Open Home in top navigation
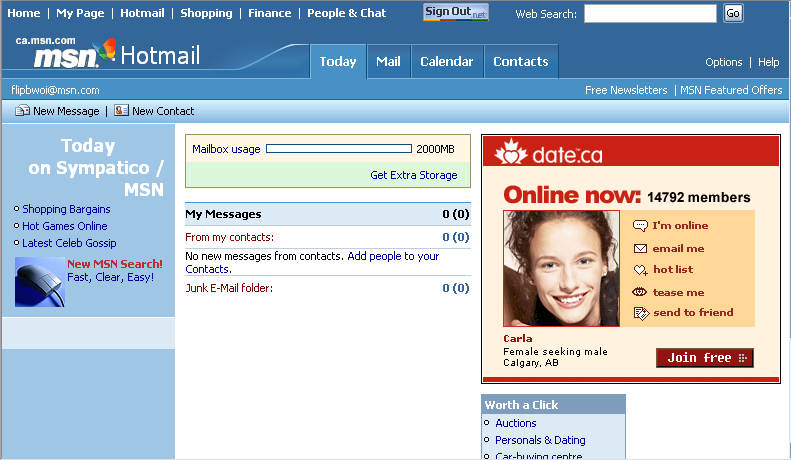The height and width of the screenshot is (460, 791). pyautogui.click(x=24, y=13)
